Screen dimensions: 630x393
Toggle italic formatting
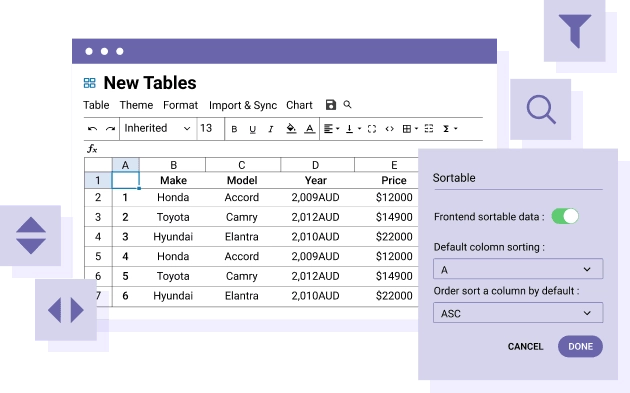271,129
